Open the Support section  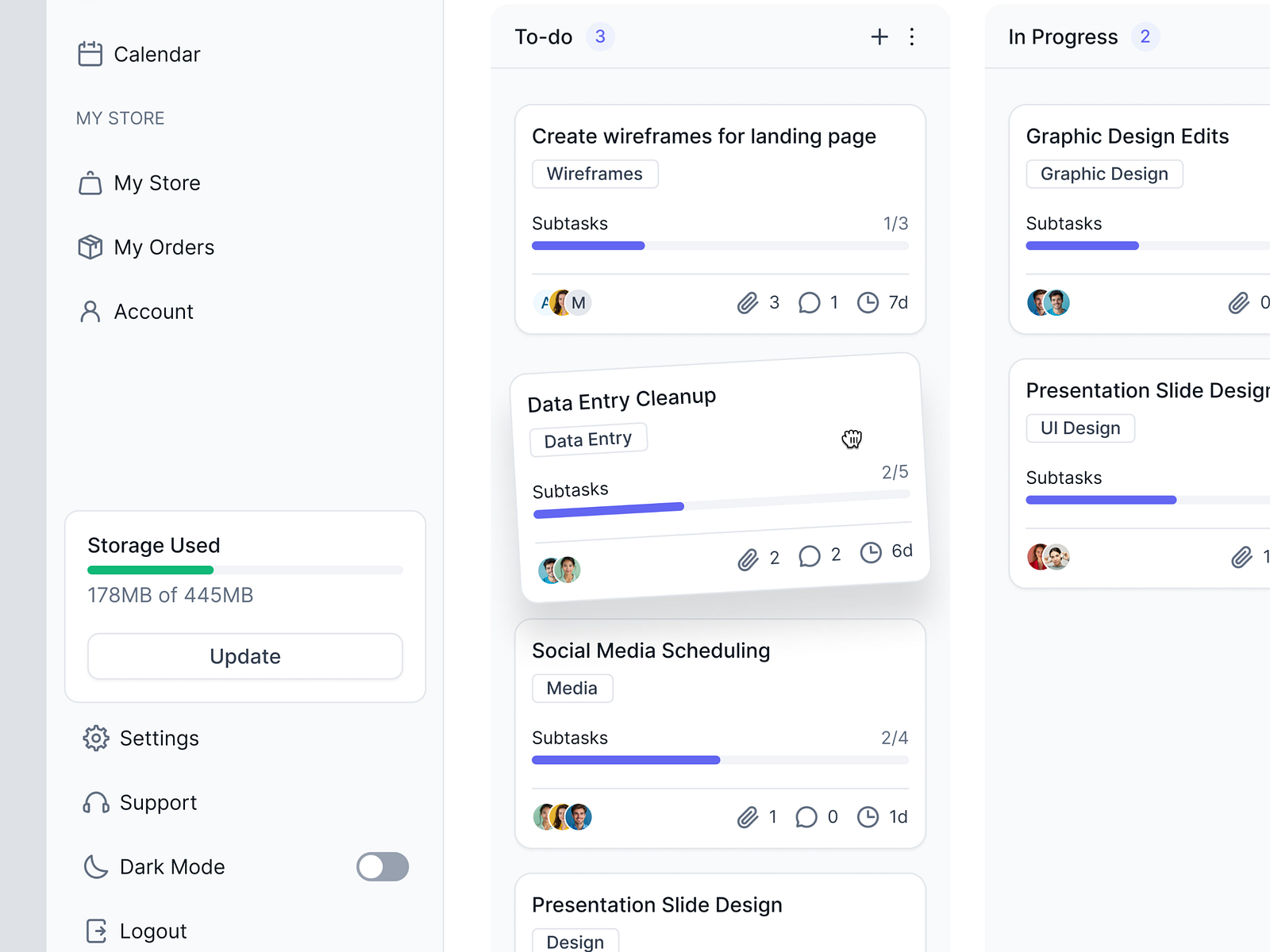click(158, 802)
